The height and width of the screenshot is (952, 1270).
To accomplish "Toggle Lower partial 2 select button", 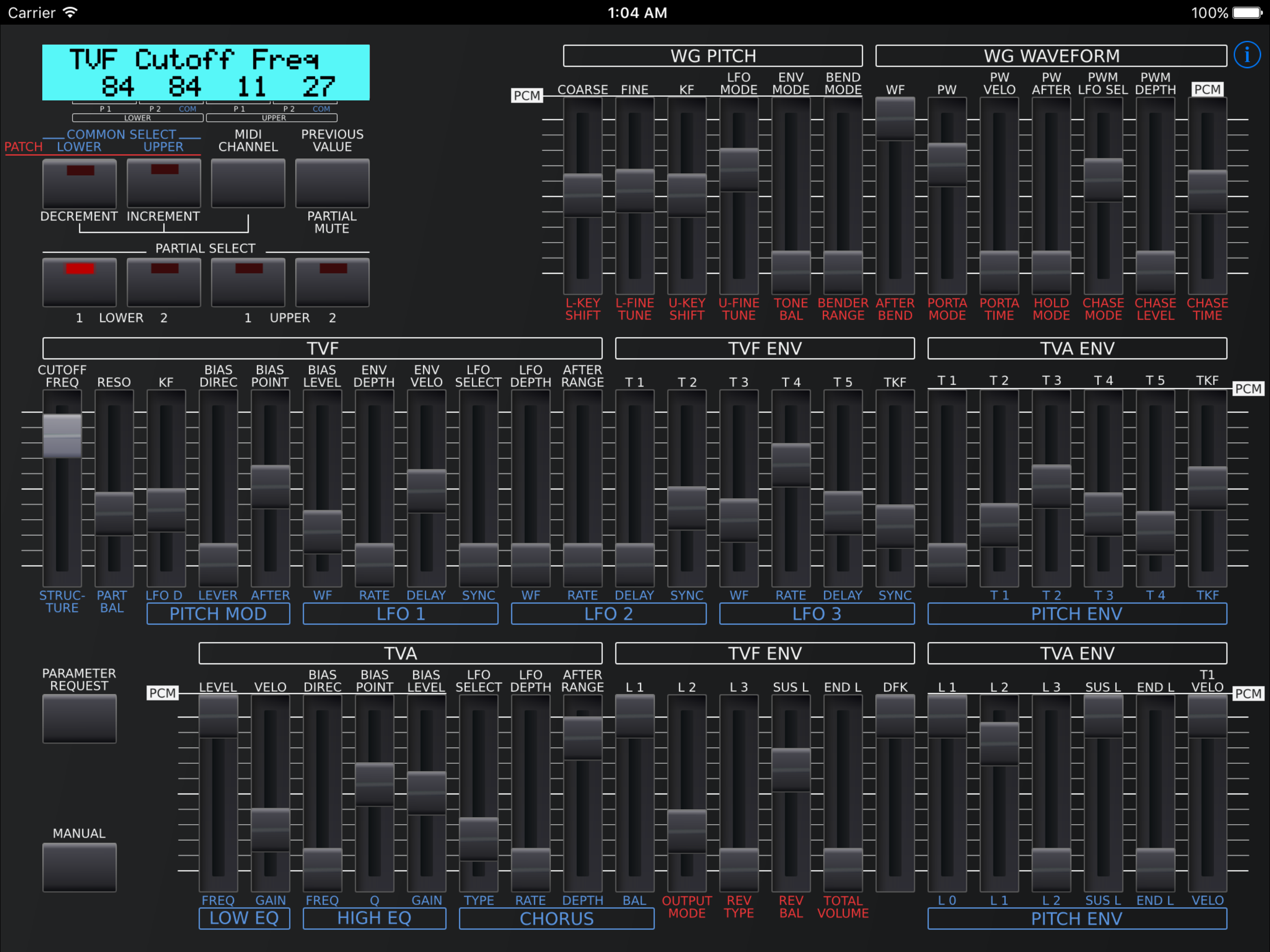I will click(x=164, y=282).
